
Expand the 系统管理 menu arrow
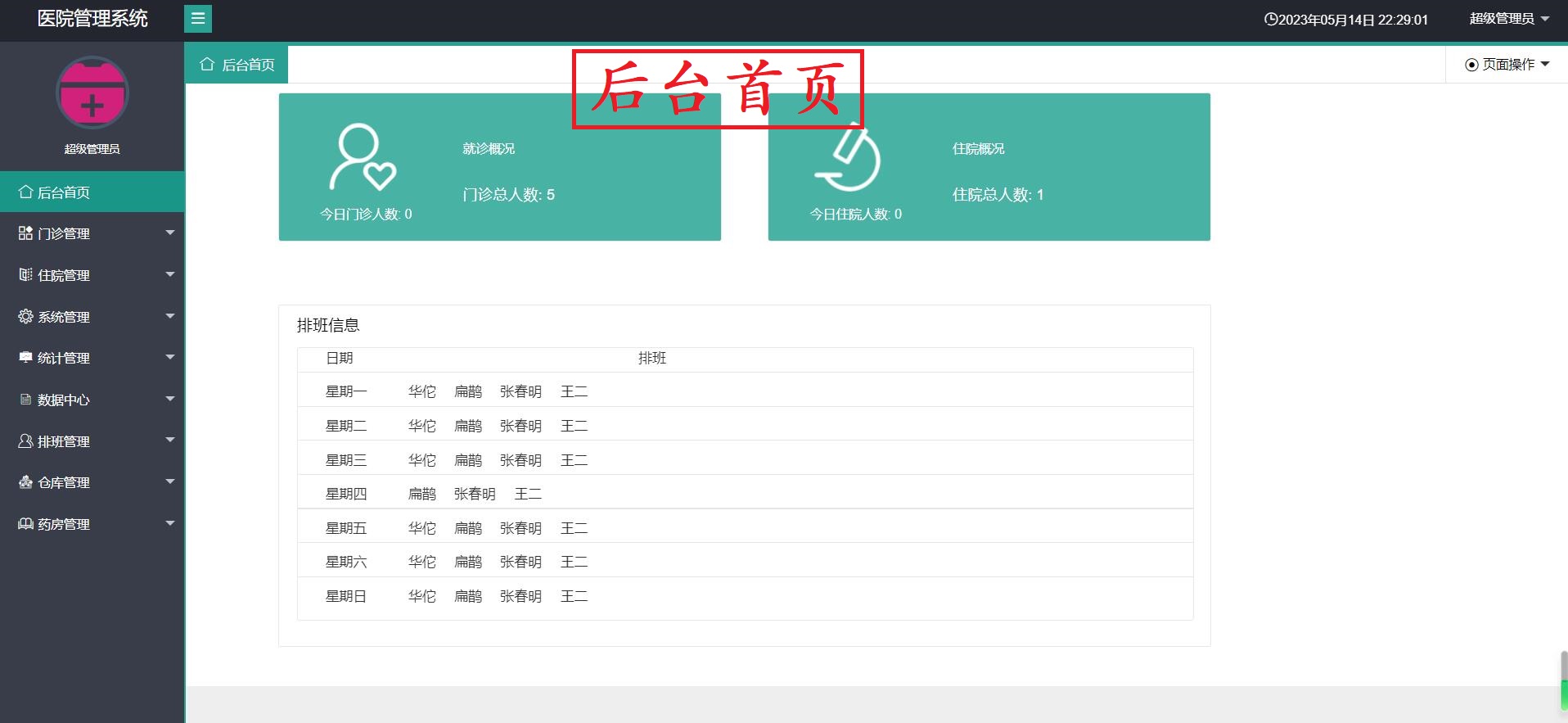tap(170, 316)
